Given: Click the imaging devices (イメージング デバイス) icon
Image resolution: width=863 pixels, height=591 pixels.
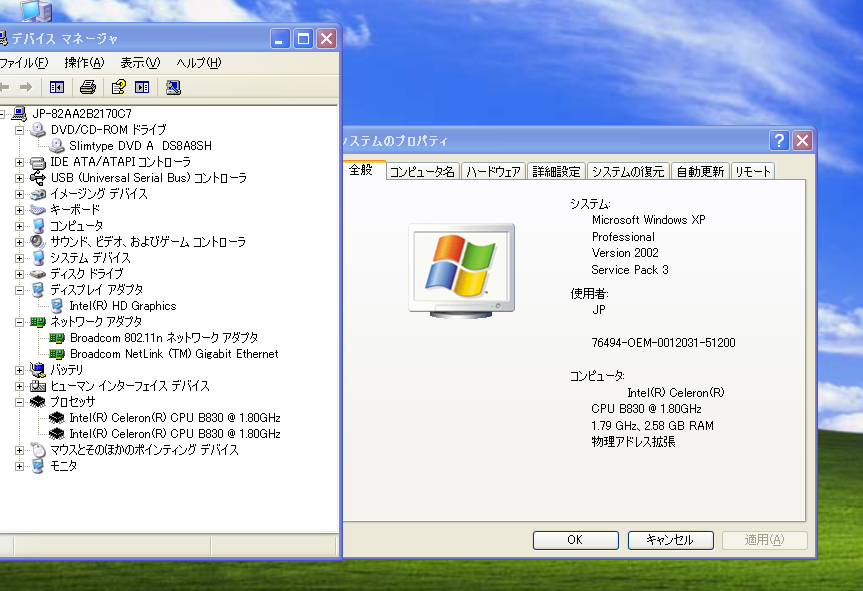Looking at the screenshot, I should 37,194.
